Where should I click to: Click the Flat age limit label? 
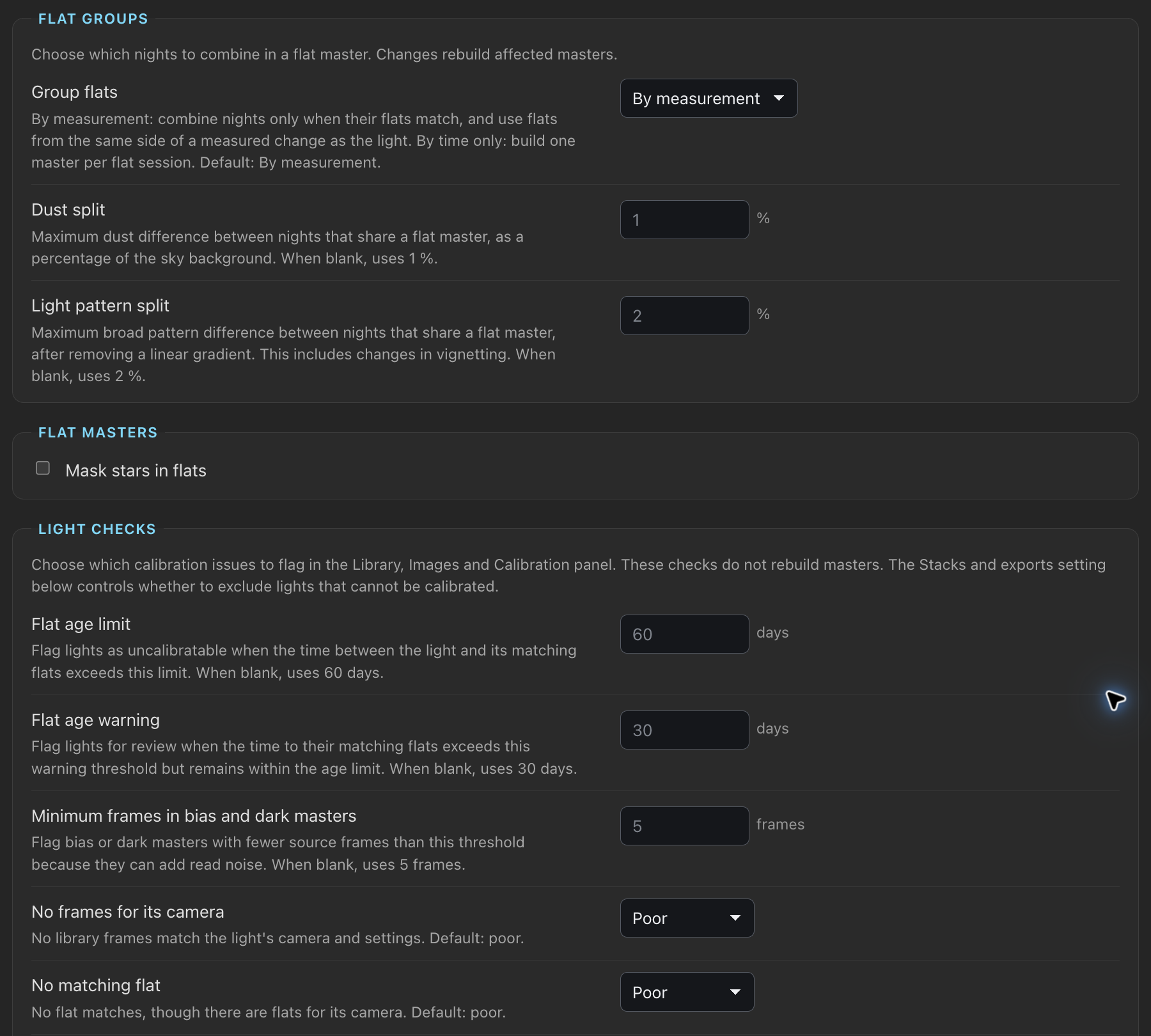coord(81,624)
